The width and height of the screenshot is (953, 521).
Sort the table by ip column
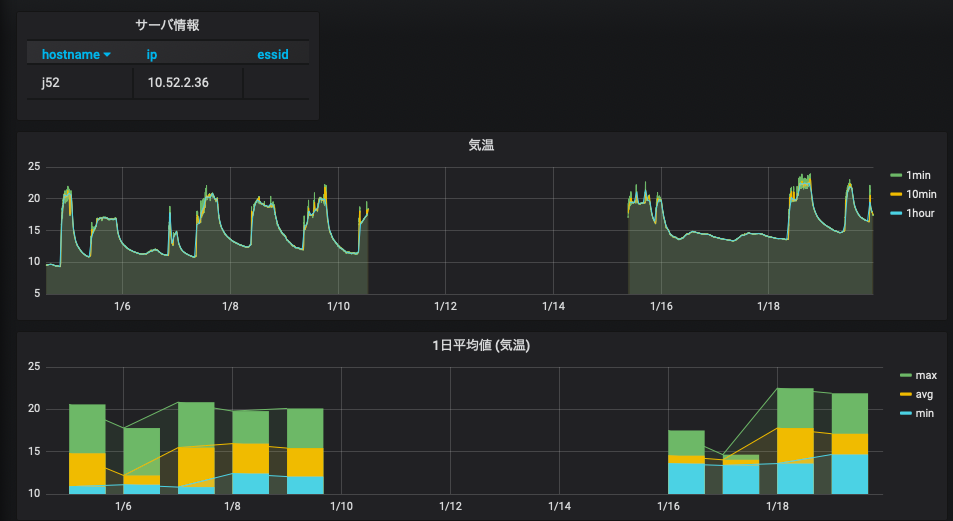(x=152, y=54)
